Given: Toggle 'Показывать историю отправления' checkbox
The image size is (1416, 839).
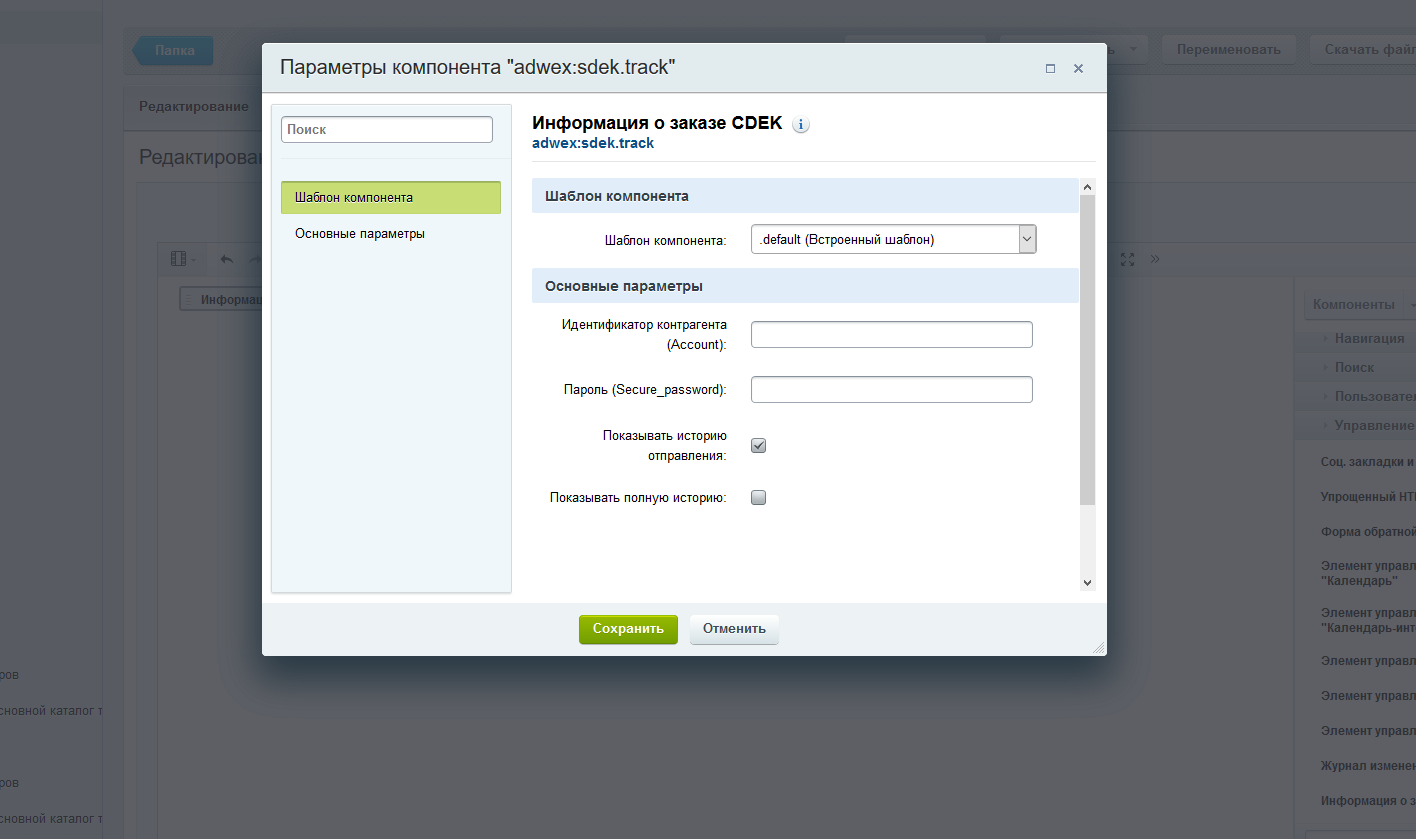Looking at the screenshot, I should (x=758, y=446).
